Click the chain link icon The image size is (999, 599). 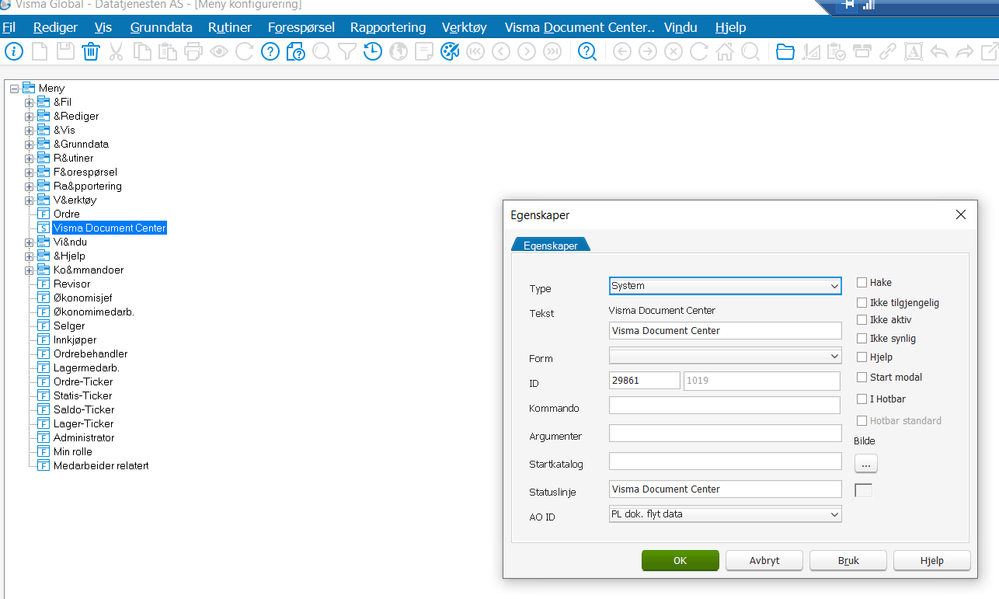tap(888, 52)
